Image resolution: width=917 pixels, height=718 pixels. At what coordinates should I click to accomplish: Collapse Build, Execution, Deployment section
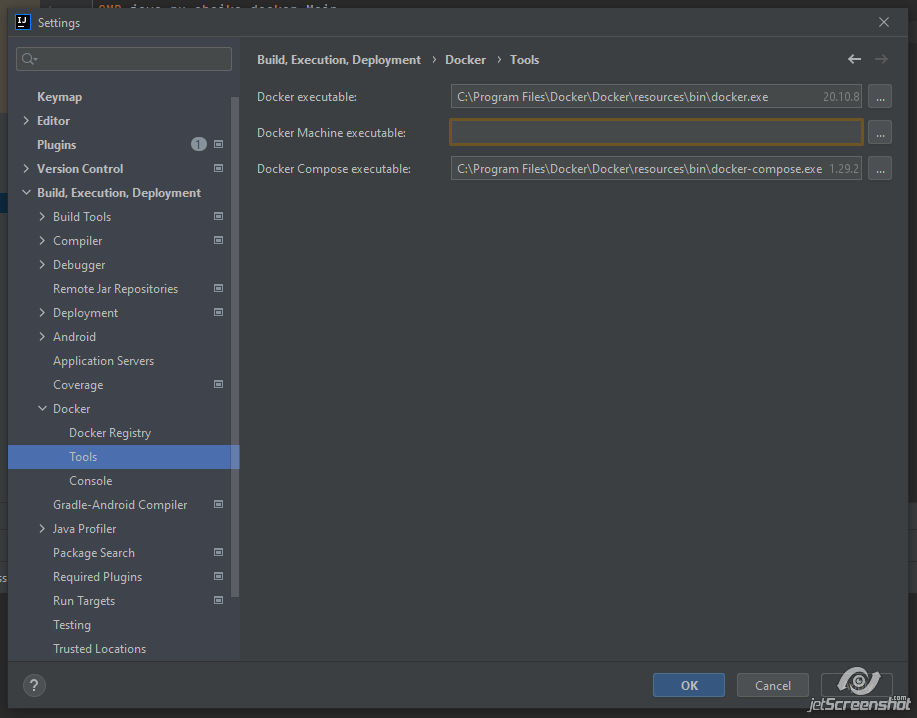click(26, 192)
